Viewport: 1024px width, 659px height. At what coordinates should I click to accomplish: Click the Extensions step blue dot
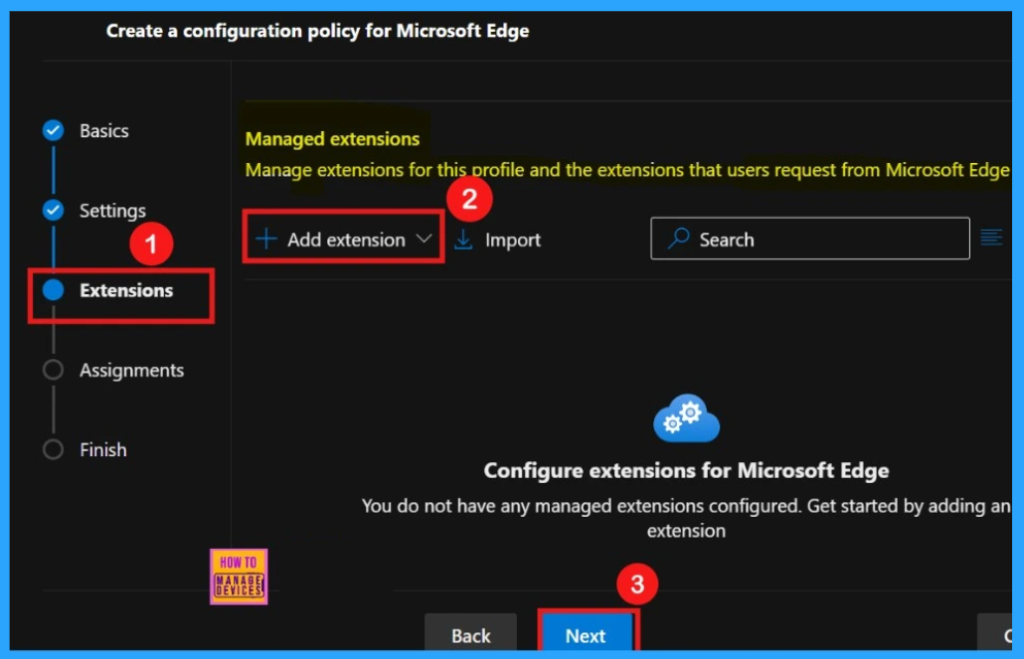[x=53, y=290]
